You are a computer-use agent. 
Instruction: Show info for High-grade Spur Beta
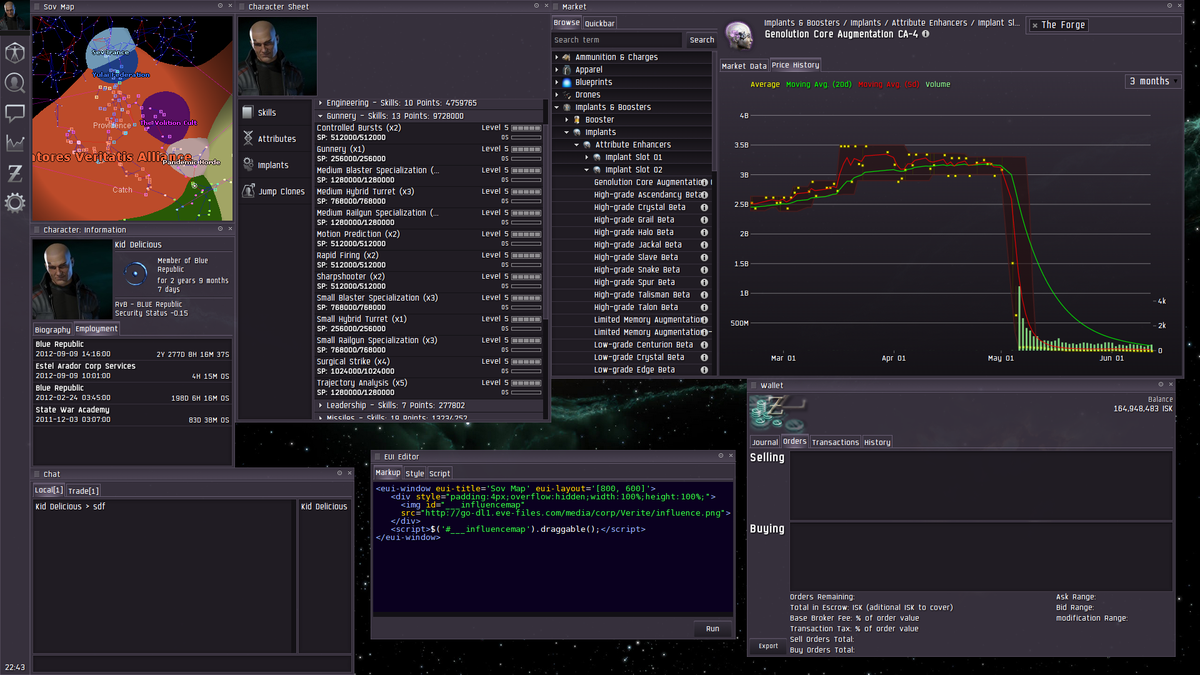click(x=705, y=282)
